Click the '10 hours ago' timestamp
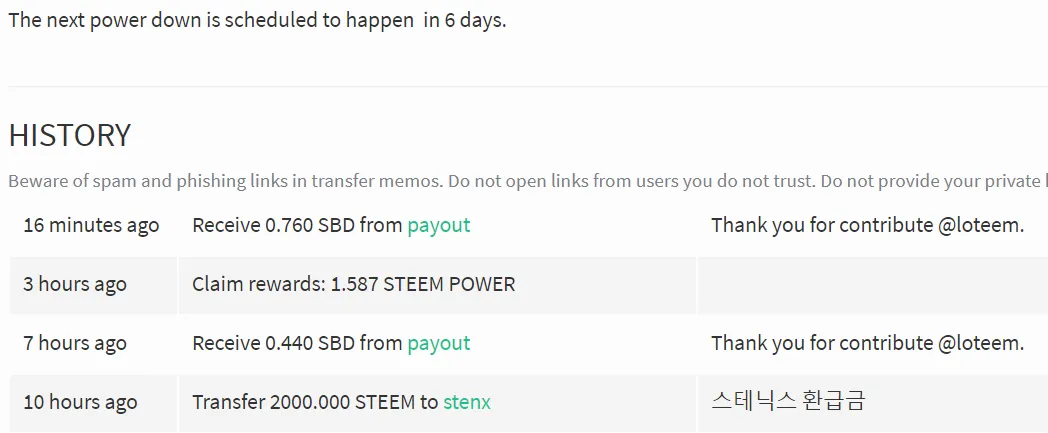Screen dimensions: 1048x433 point(80,402)
